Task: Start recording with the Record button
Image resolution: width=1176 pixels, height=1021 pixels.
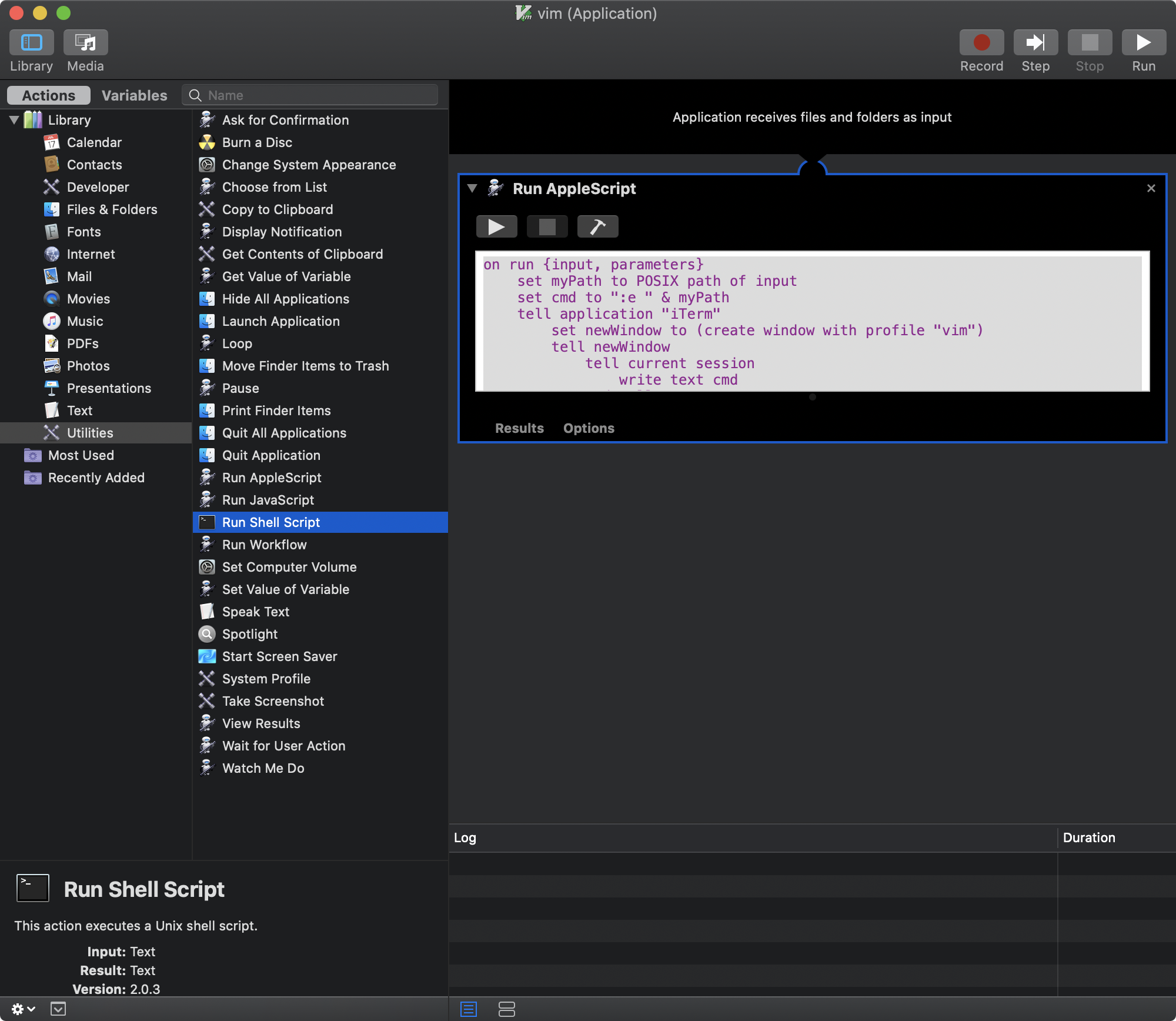Action: [x=981, y=43]
